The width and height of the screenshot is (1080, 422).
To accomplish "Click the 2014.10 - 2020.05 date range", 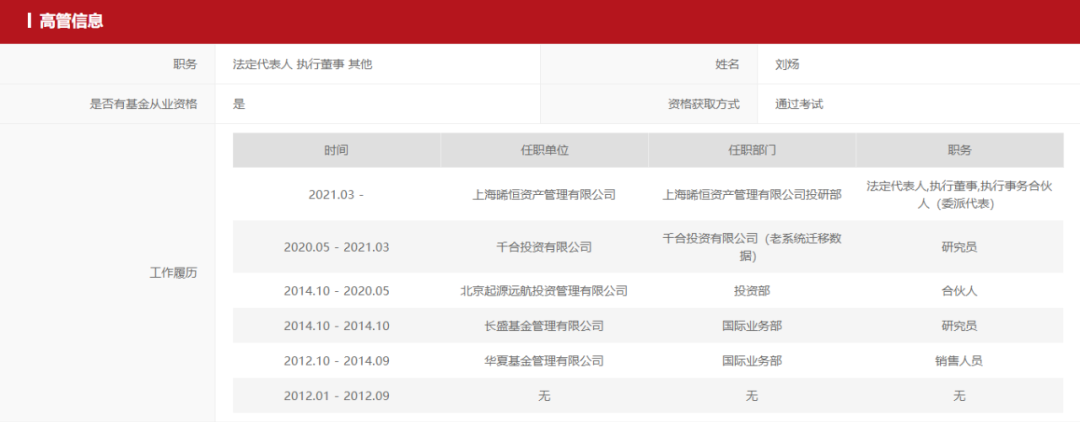I will [336, 291].
